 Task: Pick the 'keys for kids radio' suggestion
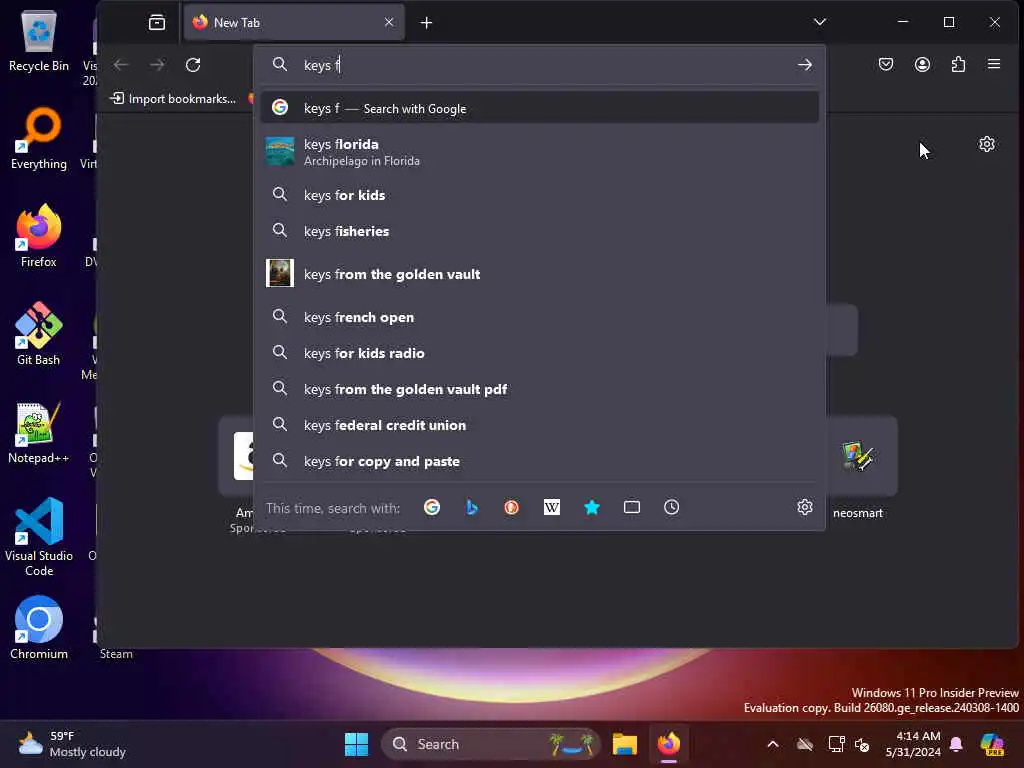(x=539, y=353)
